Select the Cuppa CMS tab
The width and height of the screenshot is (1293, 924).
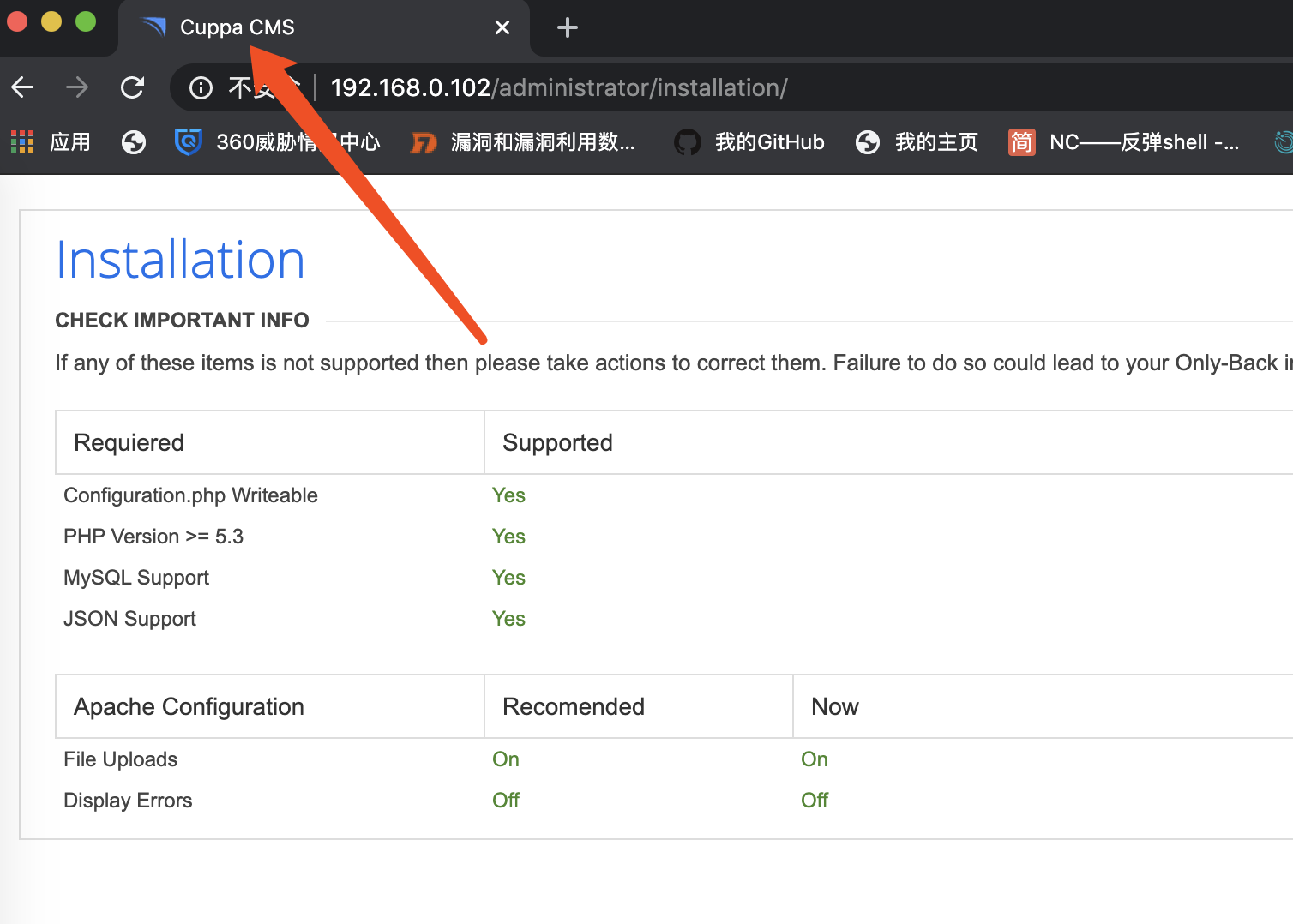coord(237,27)
